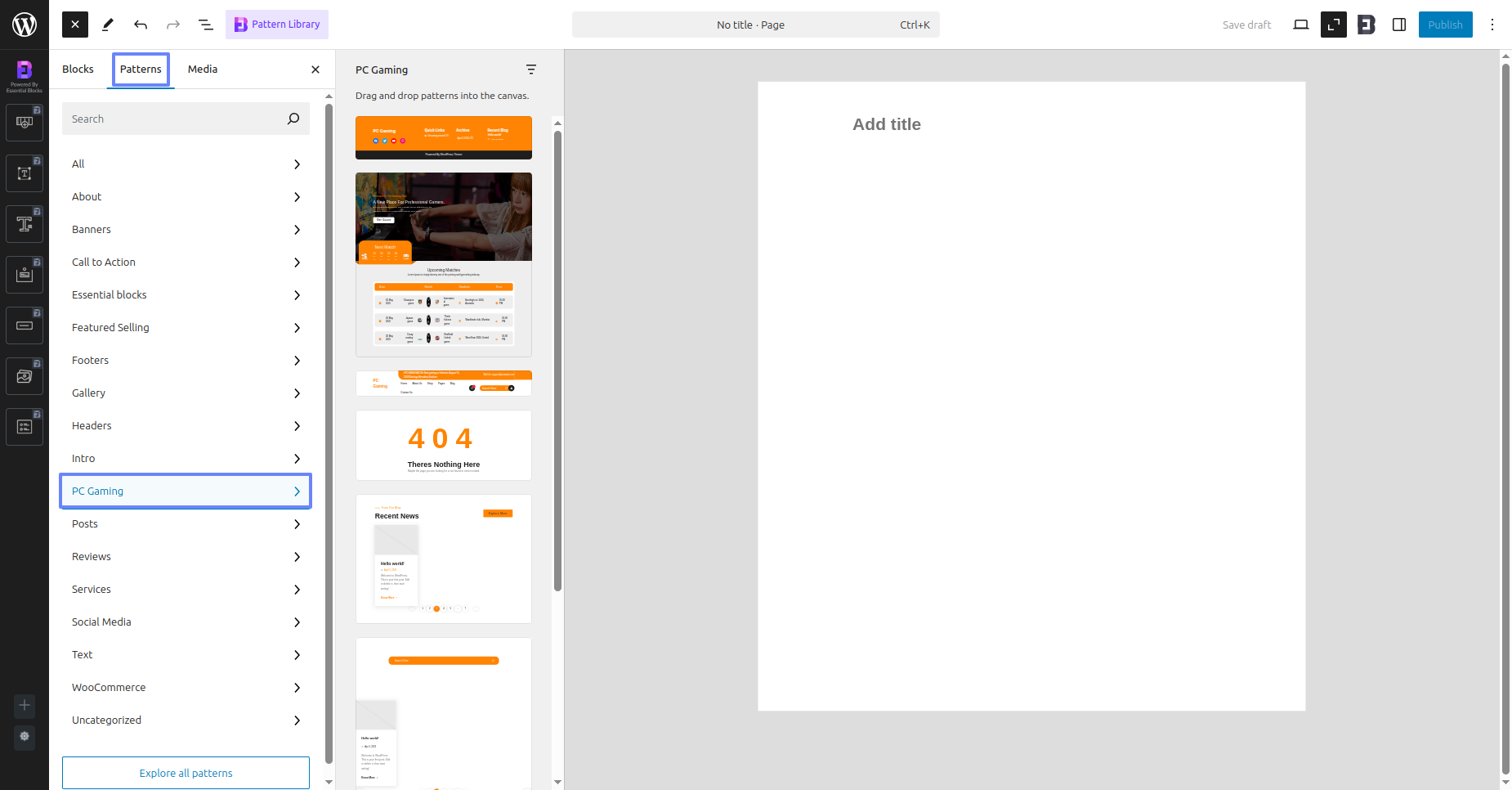Click the search magnifier icon
1512x790 pixels.
pos(293,119)
